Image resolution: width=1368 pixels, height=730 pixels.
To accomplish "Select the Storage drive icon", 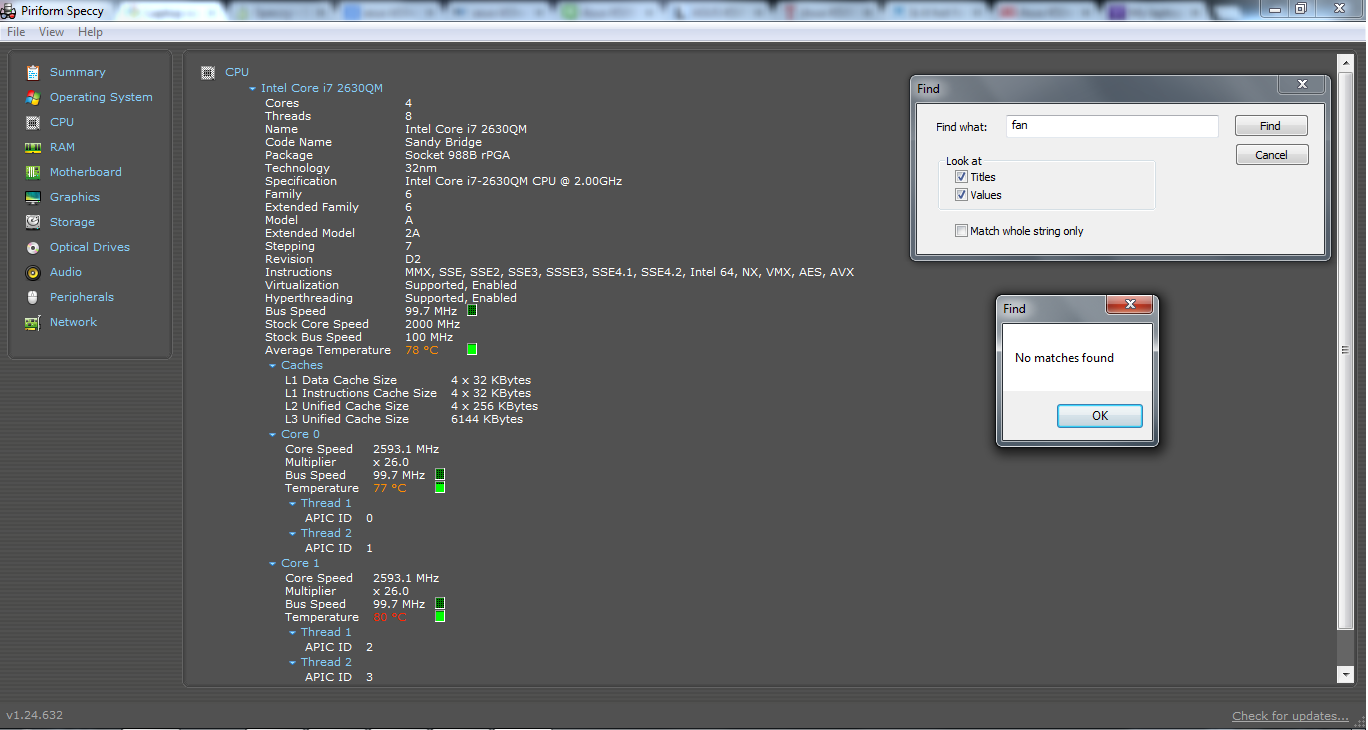I will click(x=33, y=222).
